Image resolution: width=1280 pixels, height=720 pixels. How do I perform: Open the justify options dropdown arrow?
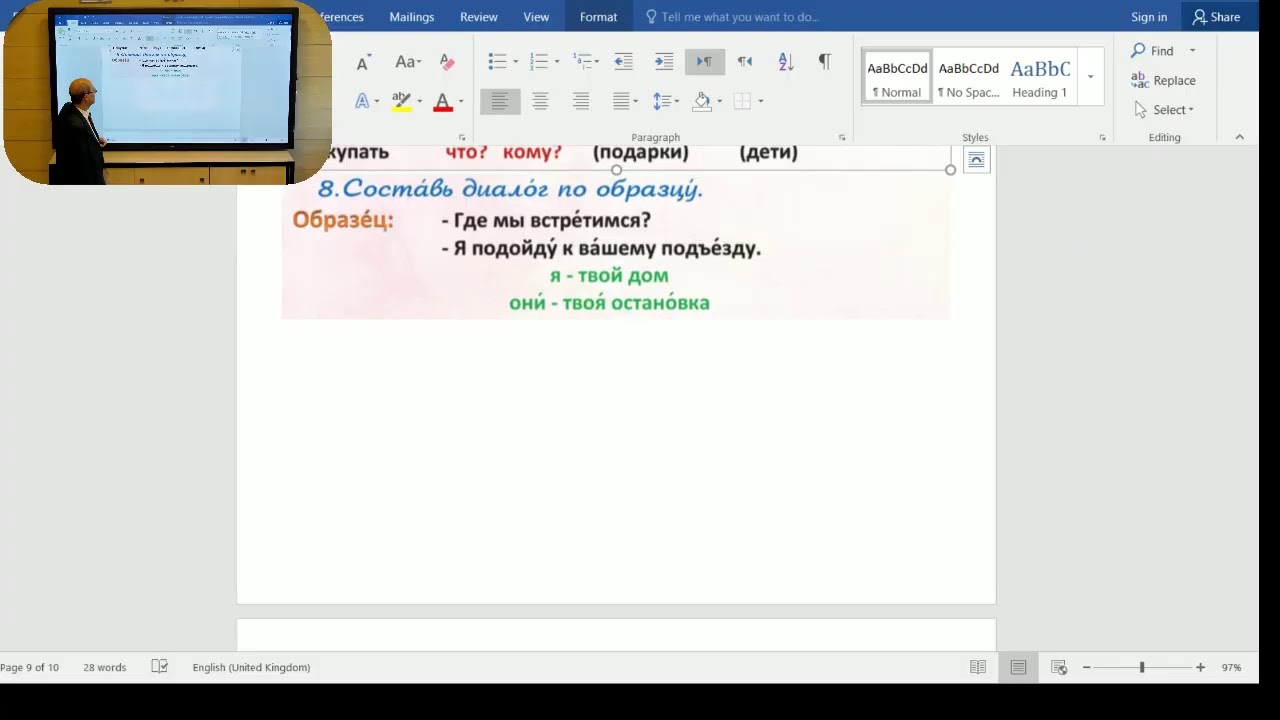point(636,102)
